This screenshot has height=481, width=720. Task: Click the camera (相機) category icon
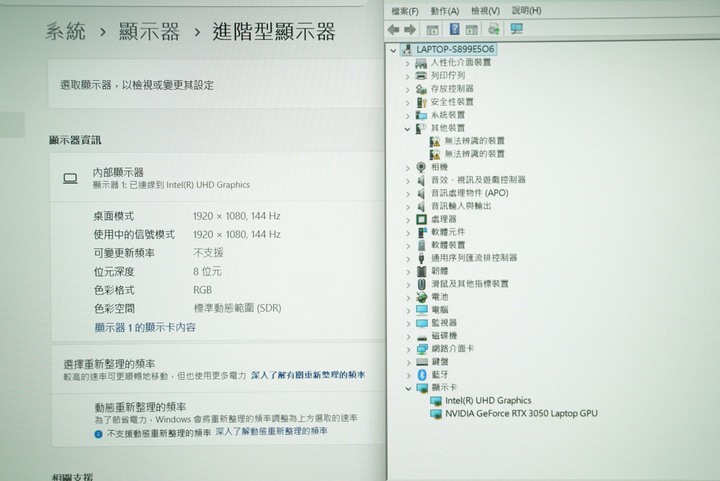421,167
